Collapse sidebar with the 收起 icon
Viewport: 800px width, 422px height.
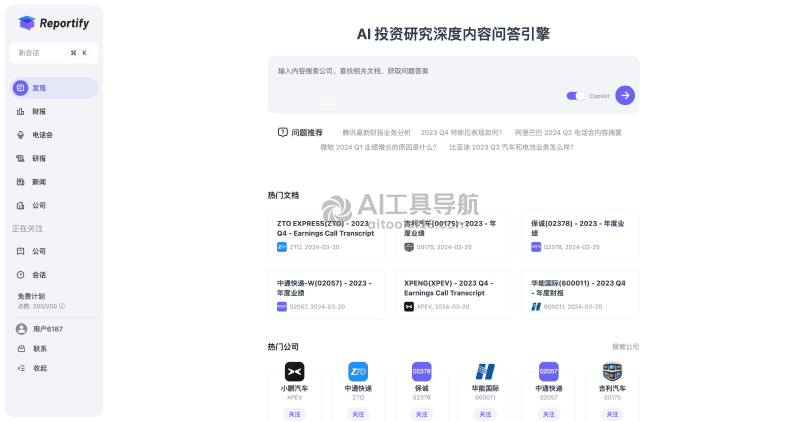coord(21,368)
